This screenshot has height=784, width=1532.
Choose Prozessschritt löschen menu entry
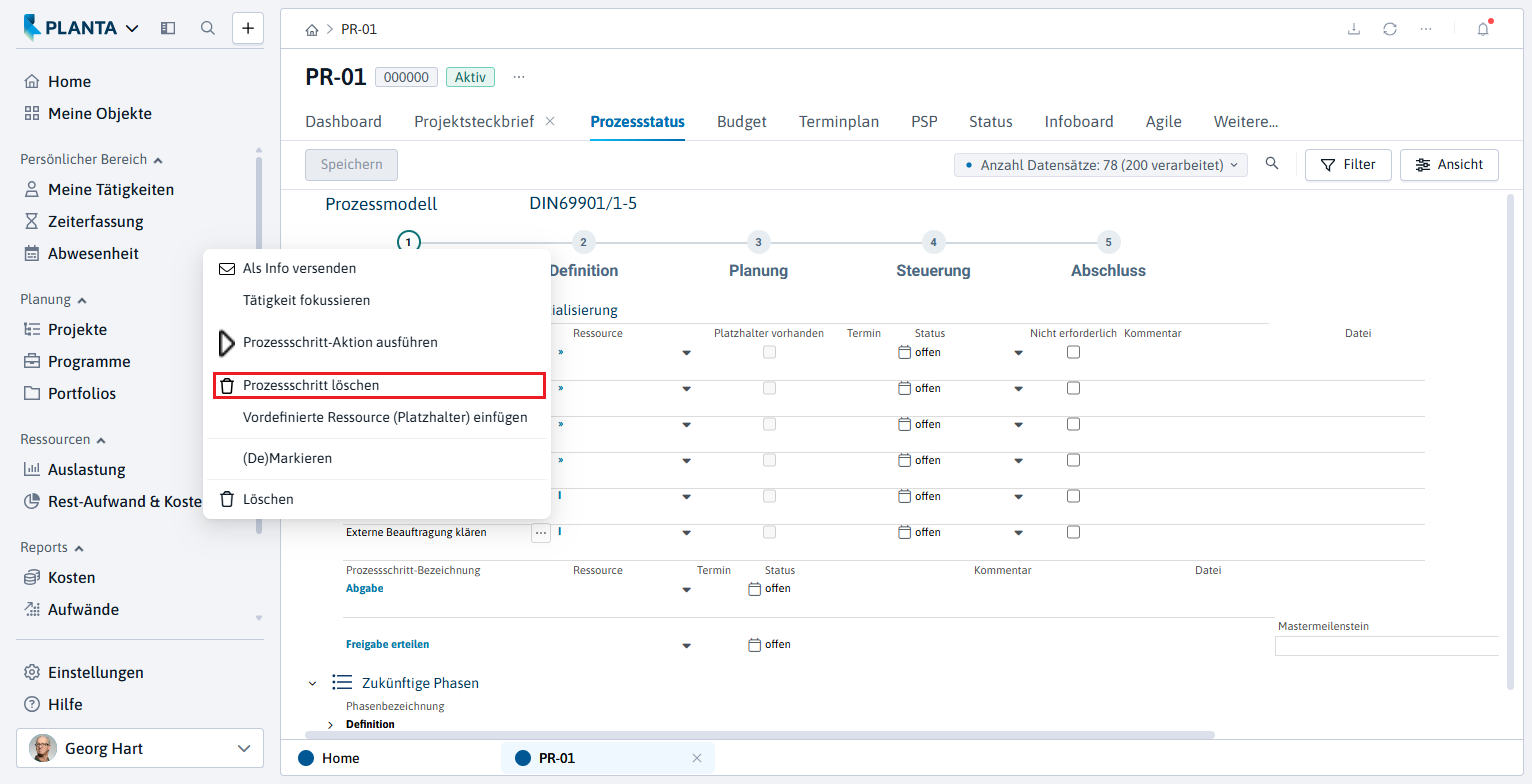pyautogui.click(x=379, y=385)
